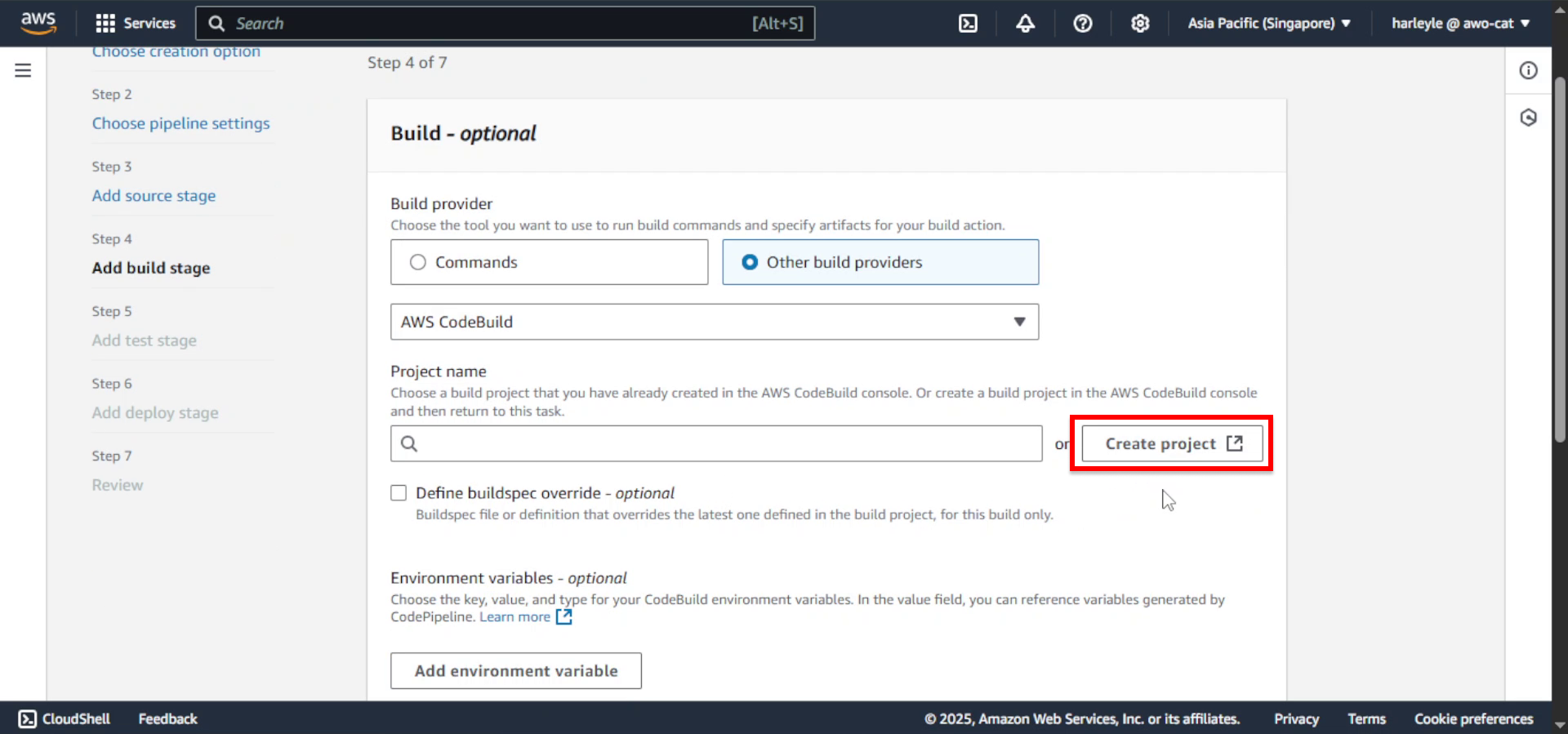
Task: Click Add environment variable button
Action: coord(516,670)
